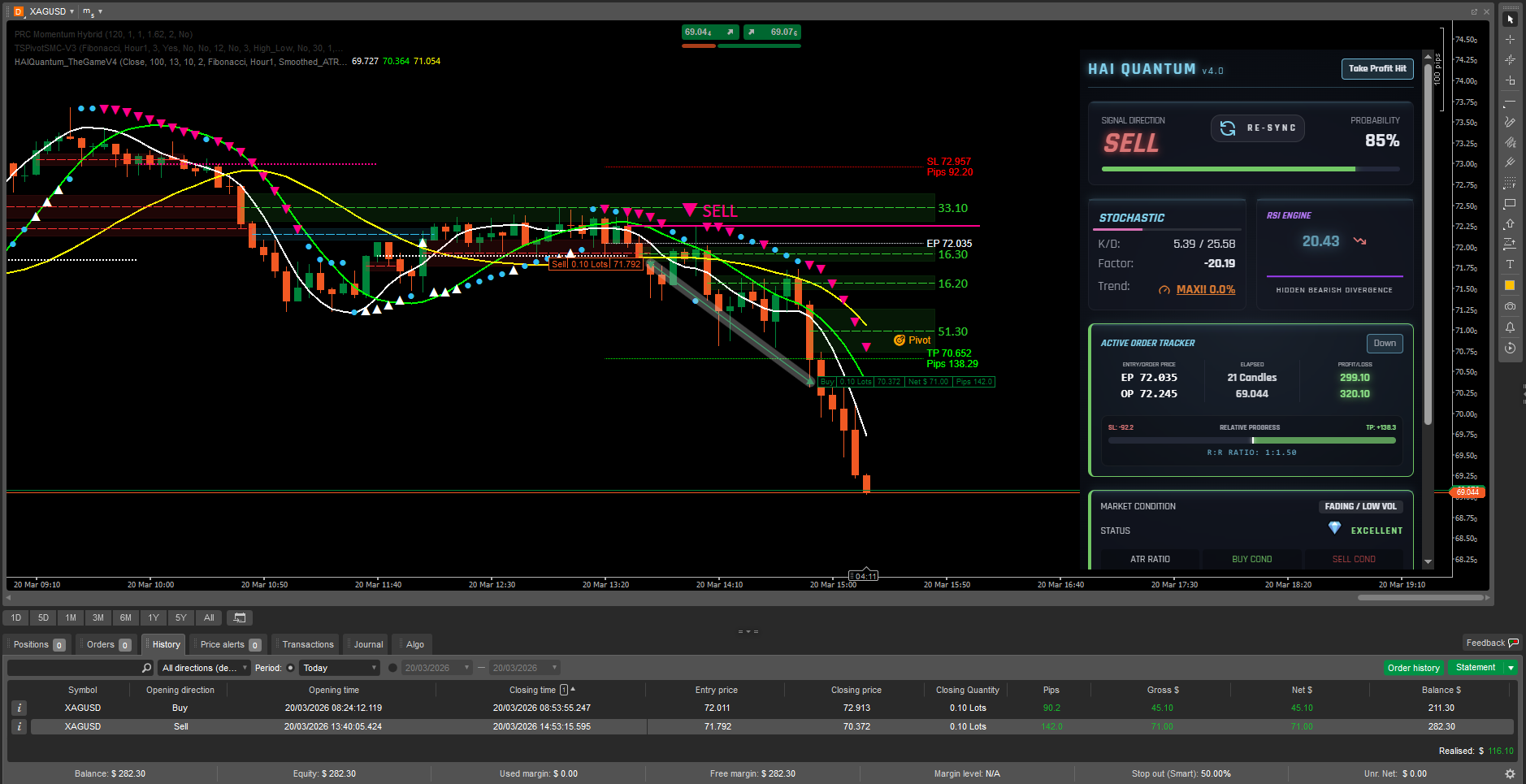Toggle Closing time column sort order
The width and height of the screenshot is (1526, 784).
(x=532, y=690)
